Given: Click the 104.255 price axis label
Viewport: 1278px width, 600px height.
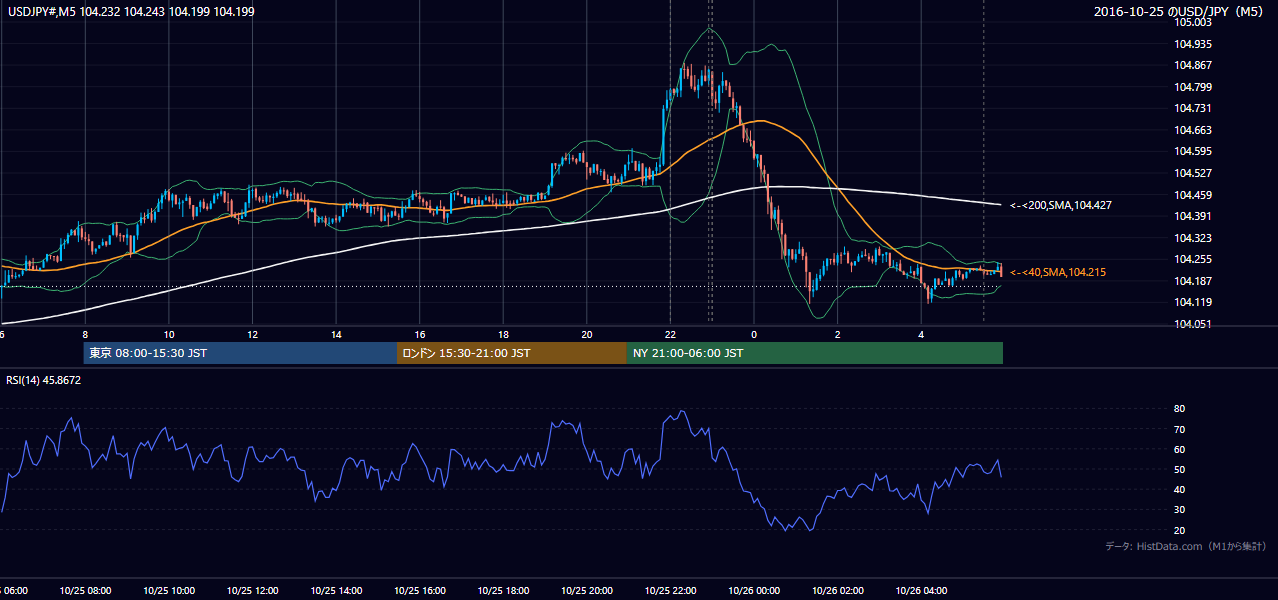Looking at the screenshot, I should [1195, 259].
